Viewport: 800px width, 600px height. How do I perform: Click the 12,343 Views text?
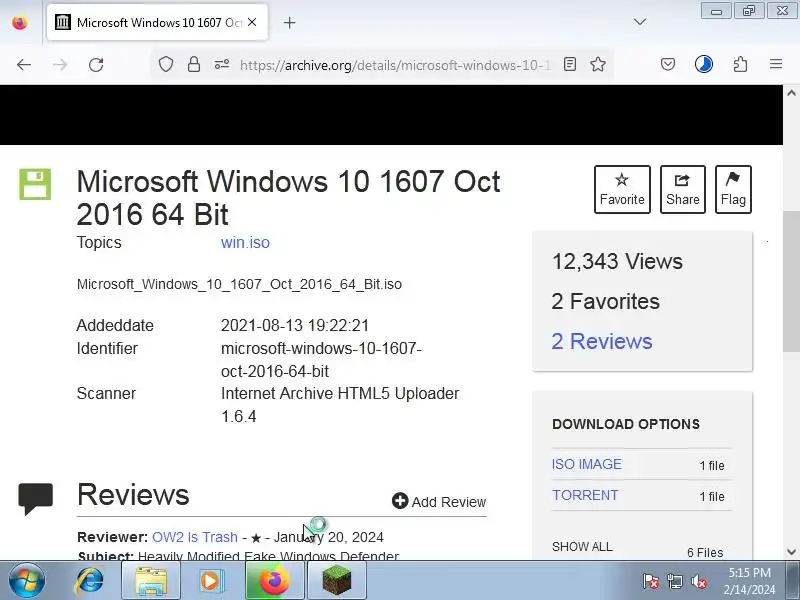[617, 262]
